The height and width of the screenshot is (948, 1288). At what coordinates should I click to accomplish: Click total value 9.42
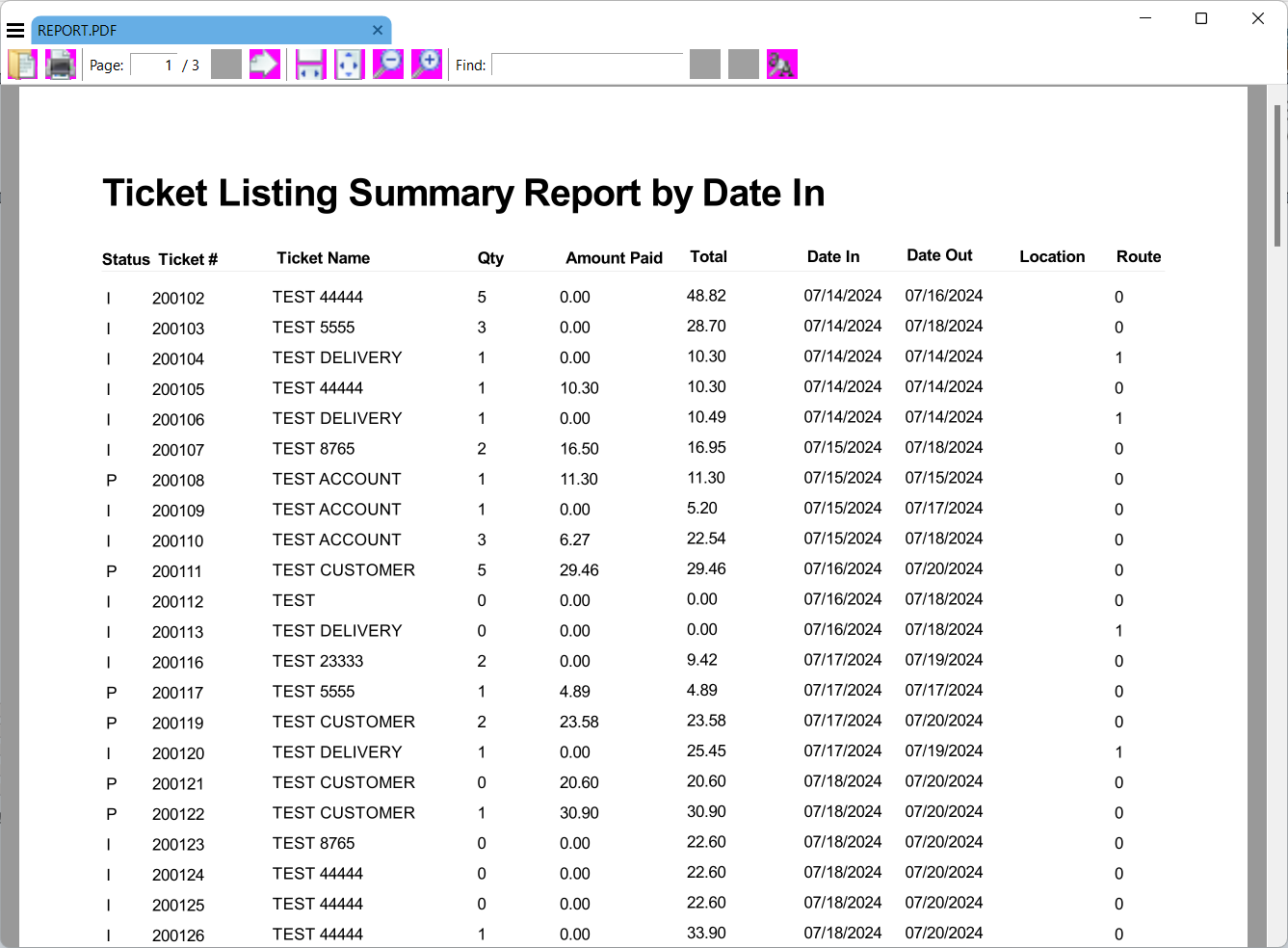click(x=702, y=660)
